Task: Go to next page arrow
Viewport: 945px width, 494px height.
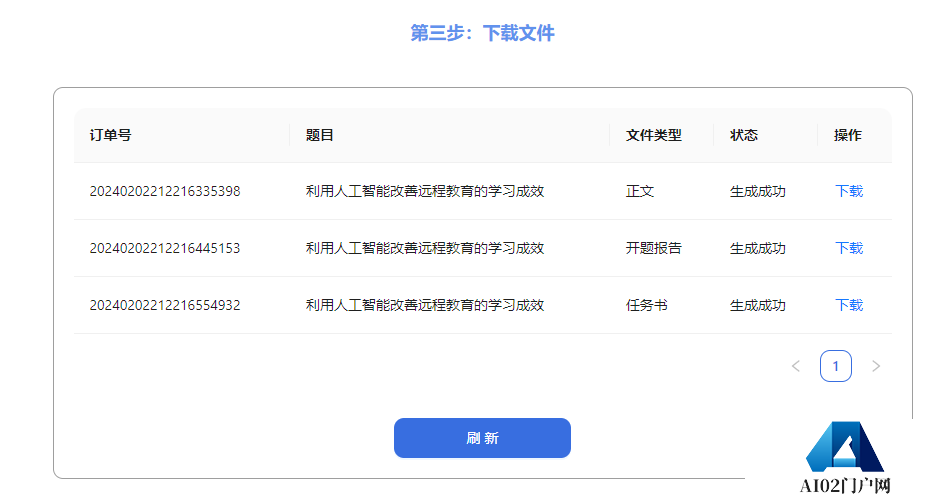Action: pyautogui.click(x=876, y=366)
